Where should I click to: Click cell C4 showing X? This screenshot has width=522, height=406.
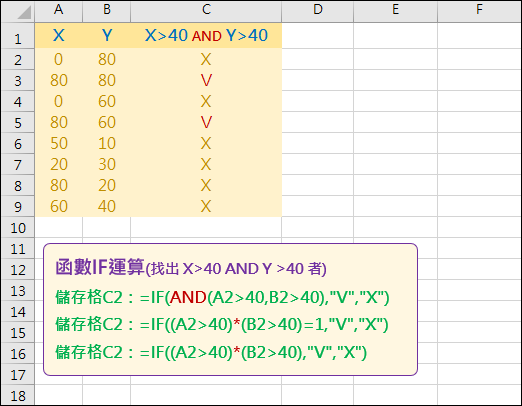(x=206, y=101)
